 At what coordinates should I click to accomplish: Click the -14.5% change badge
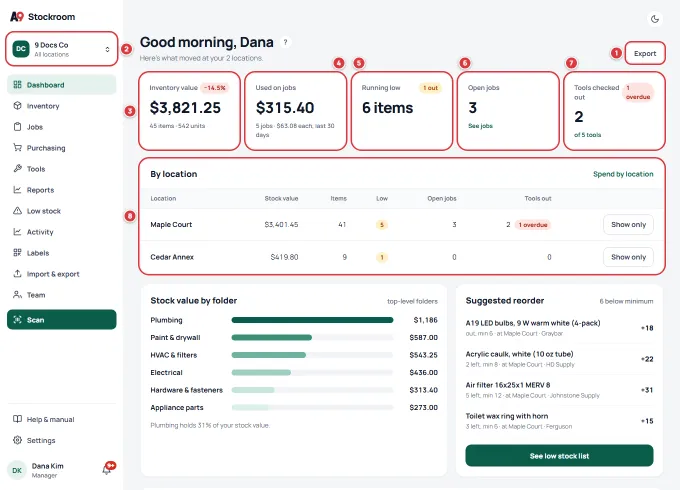coord(215,88)
